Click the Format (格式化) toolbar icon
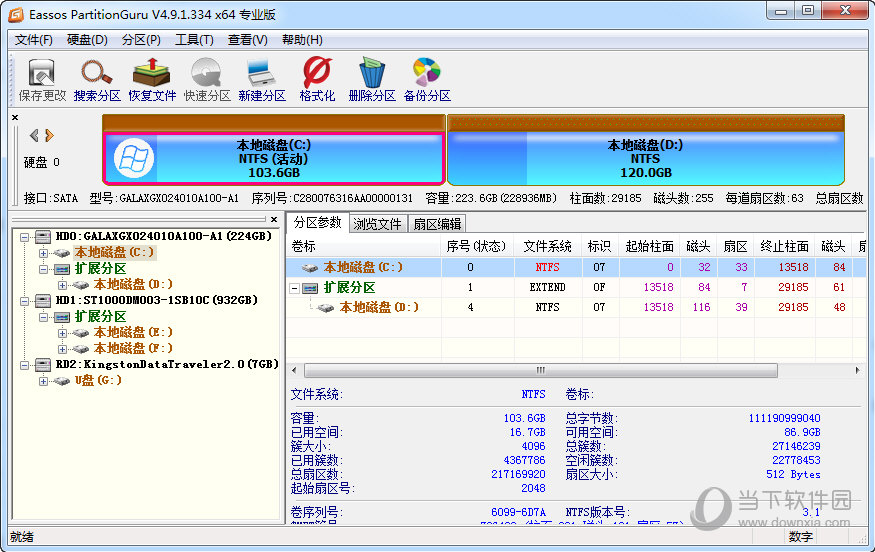Image resolution: width=875 pixels, height=552 pixels. click(x=317, y=79)
